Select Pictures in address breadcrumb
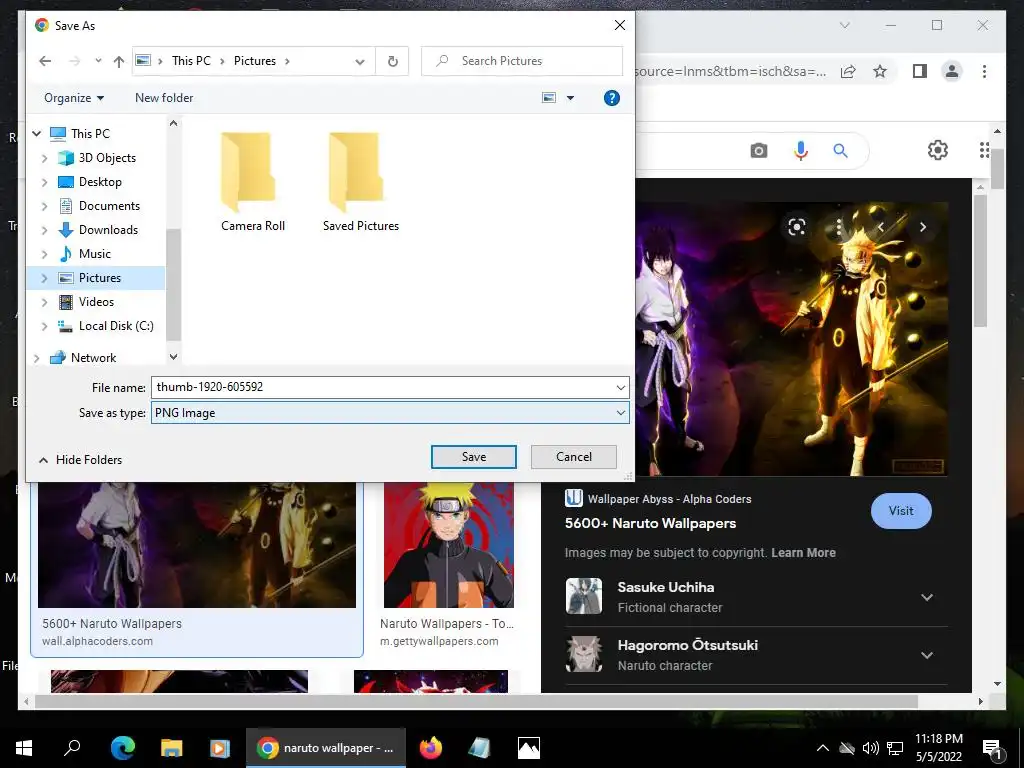Screen dimensions: 1024x768 255,61
